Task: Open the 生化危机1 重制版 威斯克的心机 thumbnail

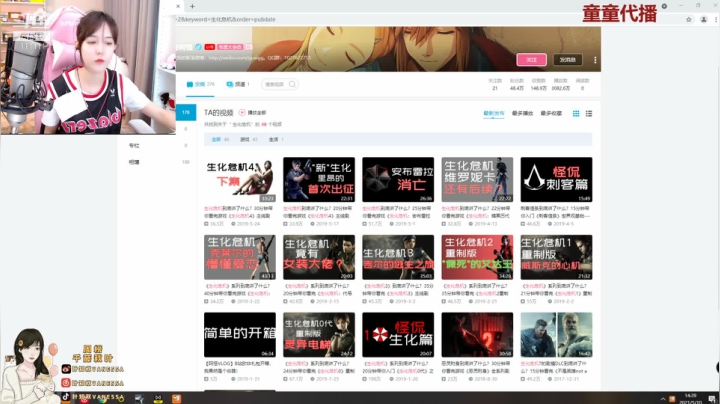Action: (556, 257)
